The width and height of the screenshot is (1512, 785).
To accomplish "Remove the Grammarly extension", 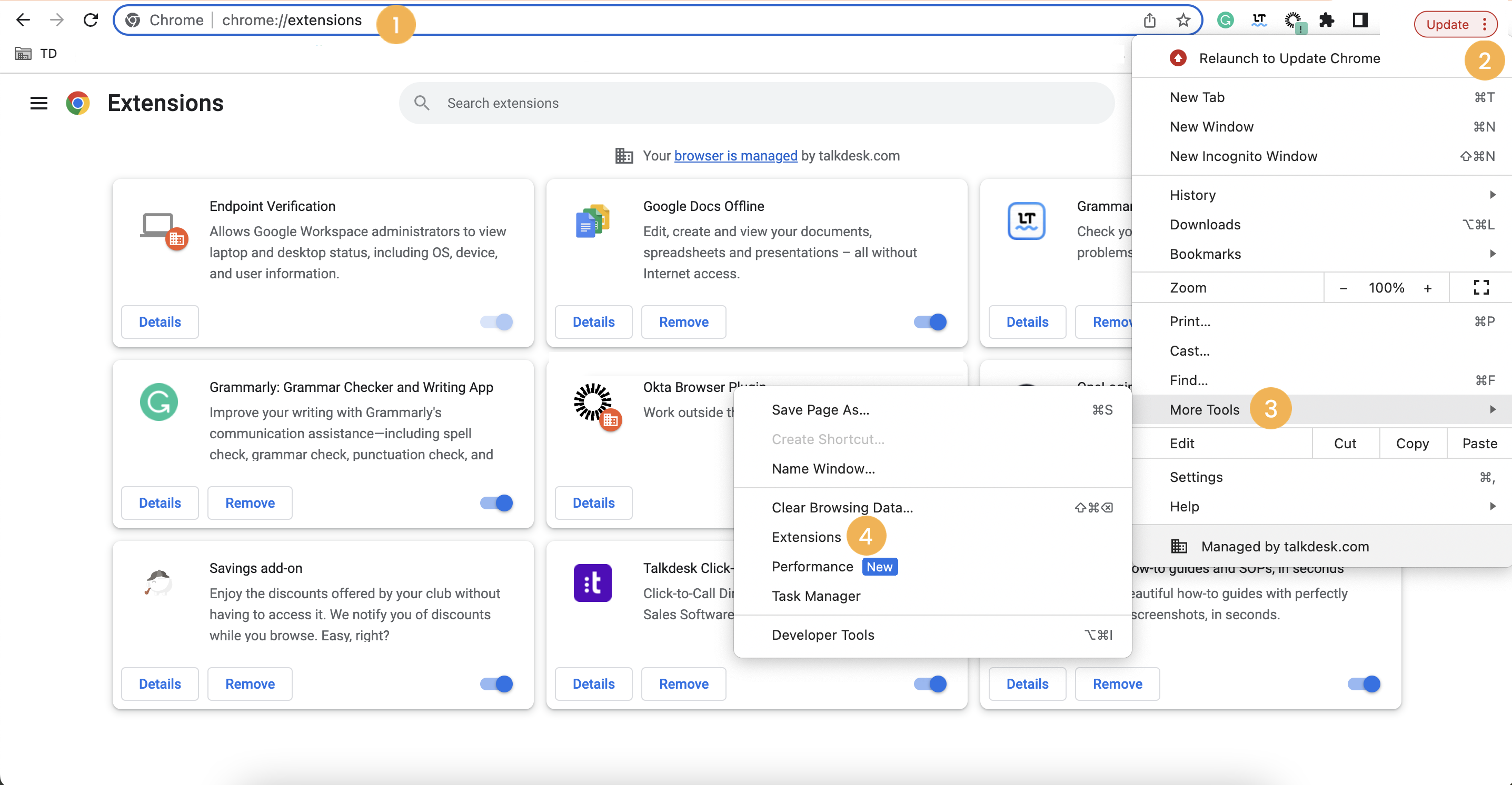I will coord(250,503).
